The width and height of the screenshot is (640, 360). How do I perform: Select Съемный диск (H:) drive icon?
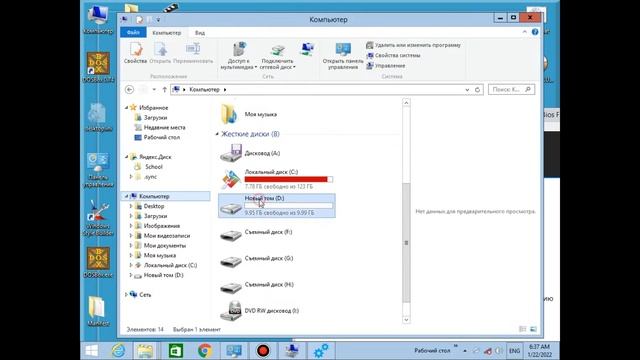click(x=231, y=287)
